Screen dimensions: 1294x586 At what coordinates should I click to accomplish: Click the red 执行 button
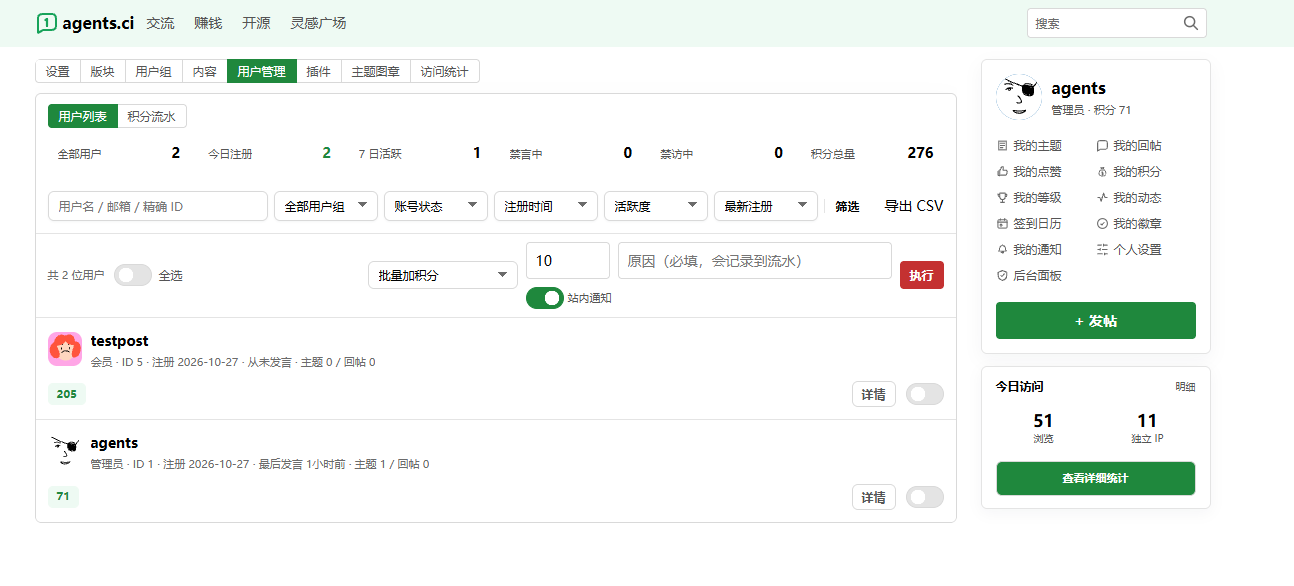coord(922,275)
